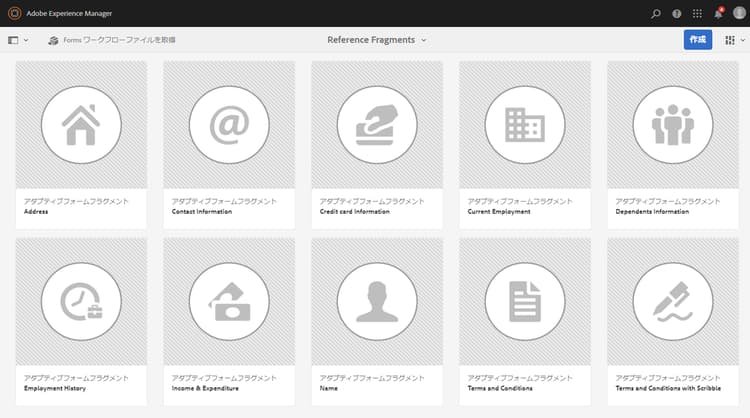Click the Employment History card title

55,388
